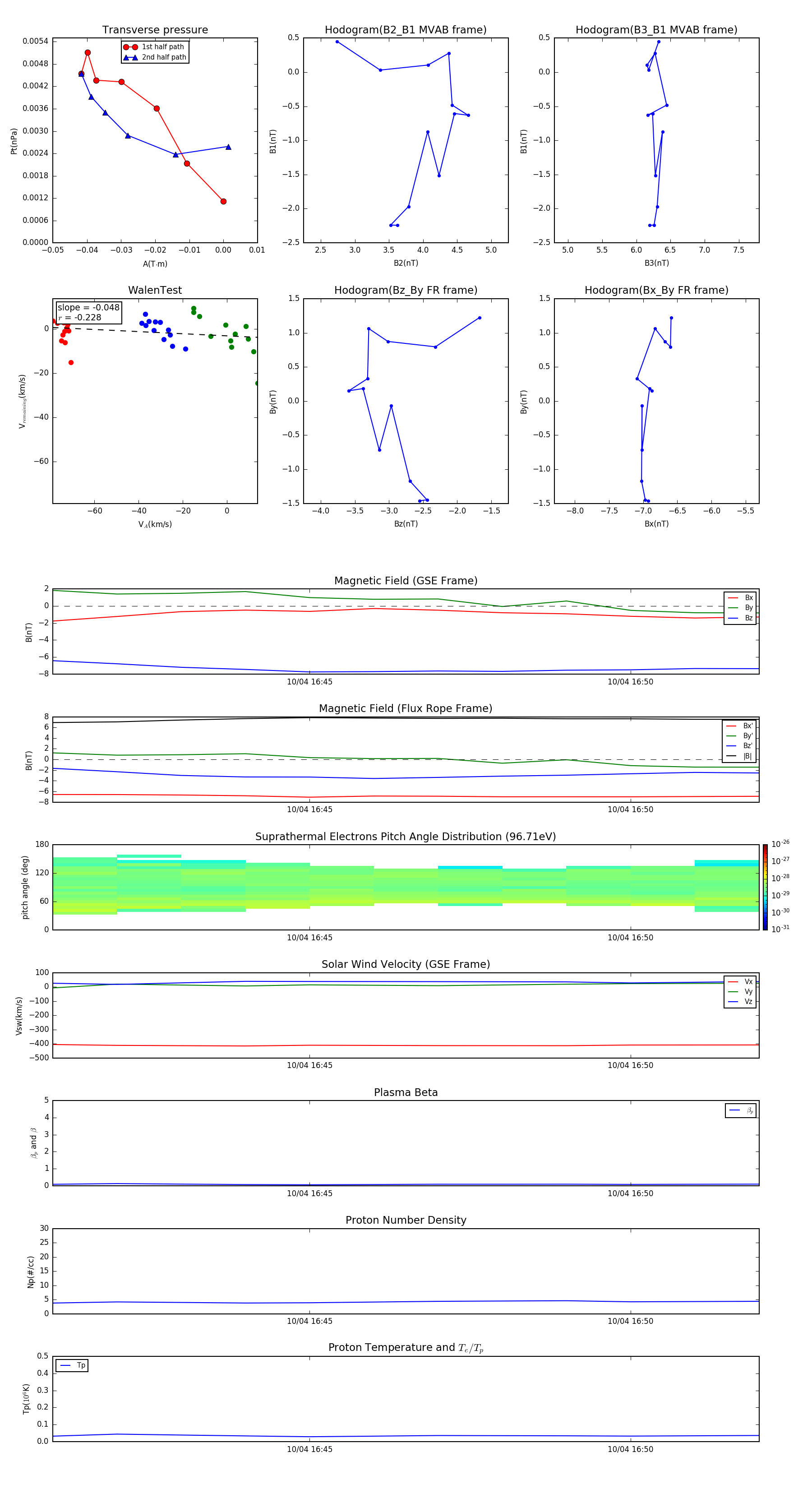Click the '1st half path' legend entry
Viewport: 812px width, 1489px height.
tap(154, 47)
